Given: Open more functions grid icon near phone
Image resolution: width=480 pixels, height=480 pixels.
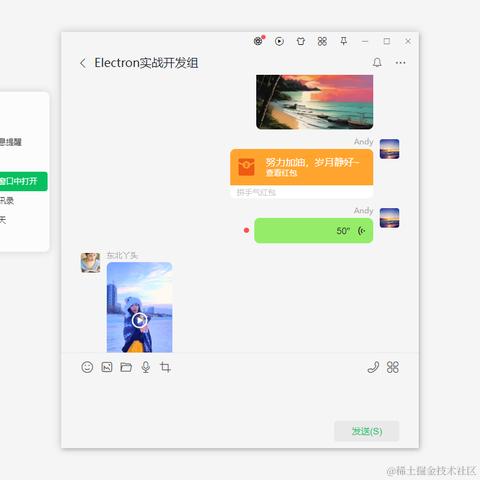Looking at the screenshot, I should pos(393,367).
